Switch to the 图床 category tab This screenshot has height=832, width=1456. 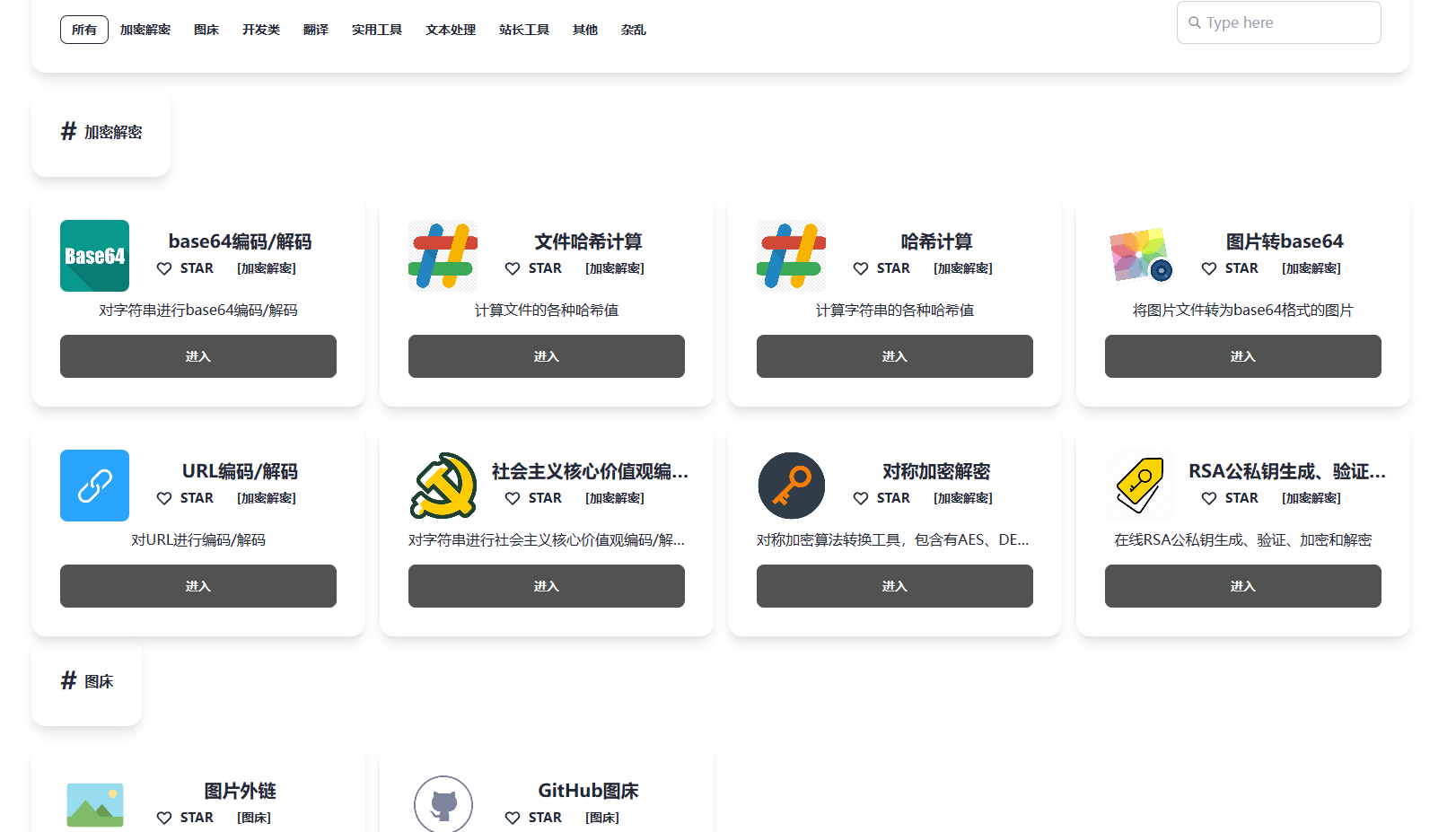tap(206, 29)
